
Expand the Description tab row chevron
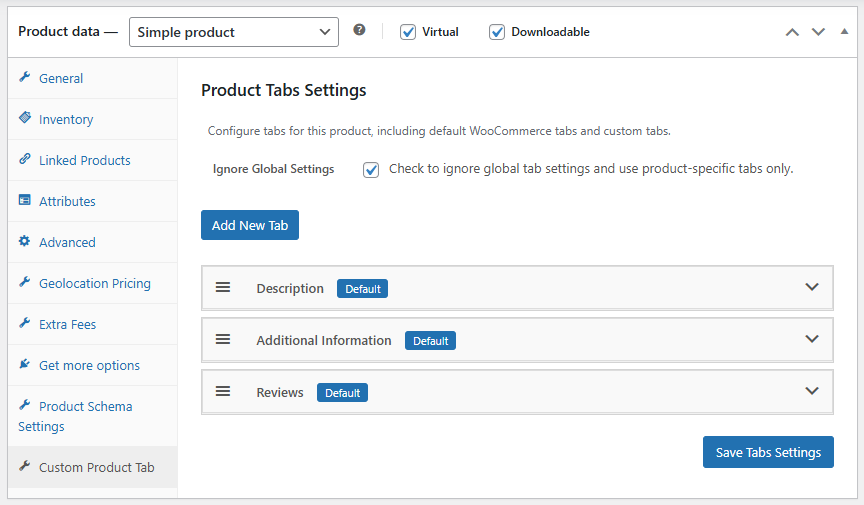[x=812, y=287]
